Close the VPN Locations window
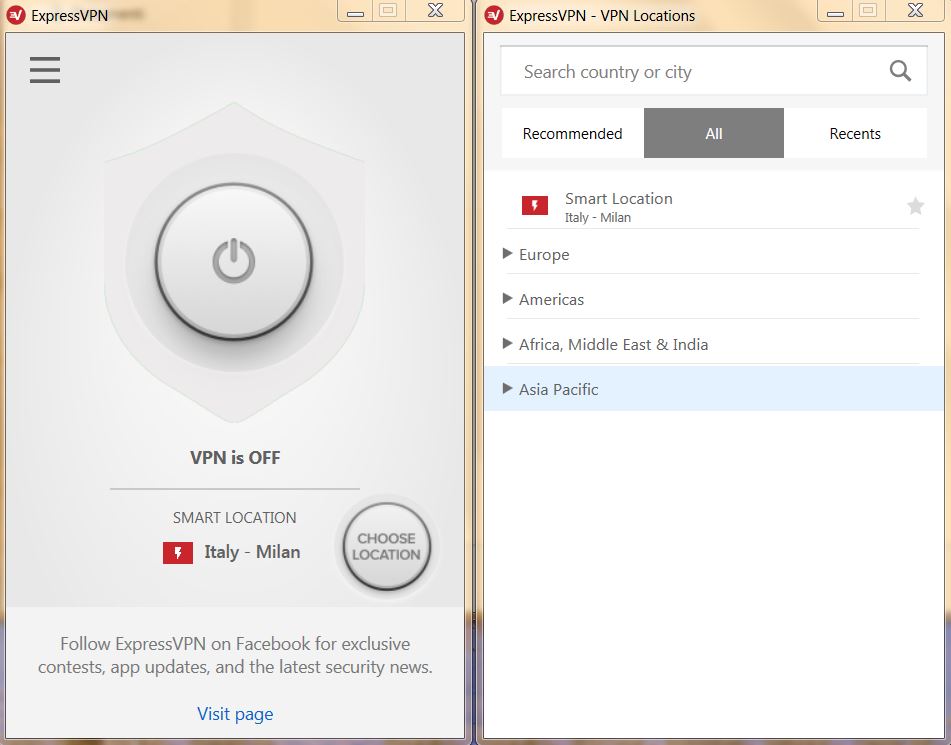This screenshot has height=745, width=951. point(915,10)
